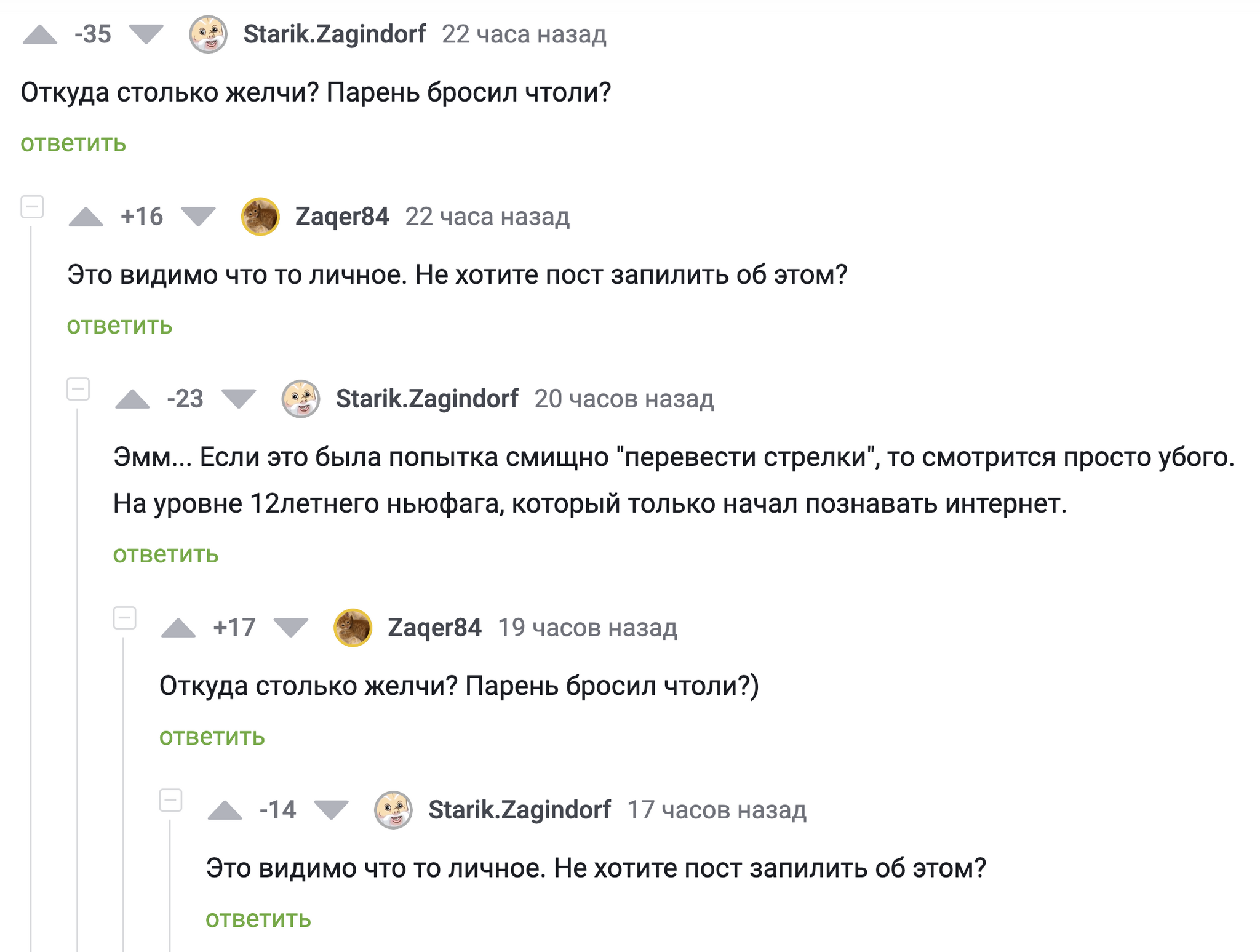This screenshot has height=952, width=1260.
Task: Reply to the top comment by Starik.Zagindorf
Action: [x=73, y=143]
